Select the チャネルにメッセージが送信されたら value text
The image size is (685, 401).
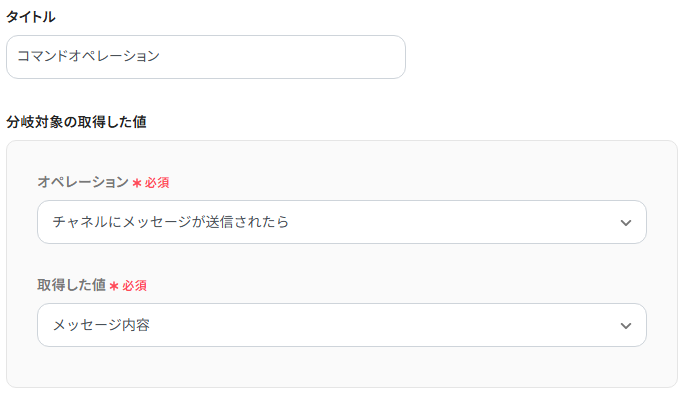click(x=171, y=222)
